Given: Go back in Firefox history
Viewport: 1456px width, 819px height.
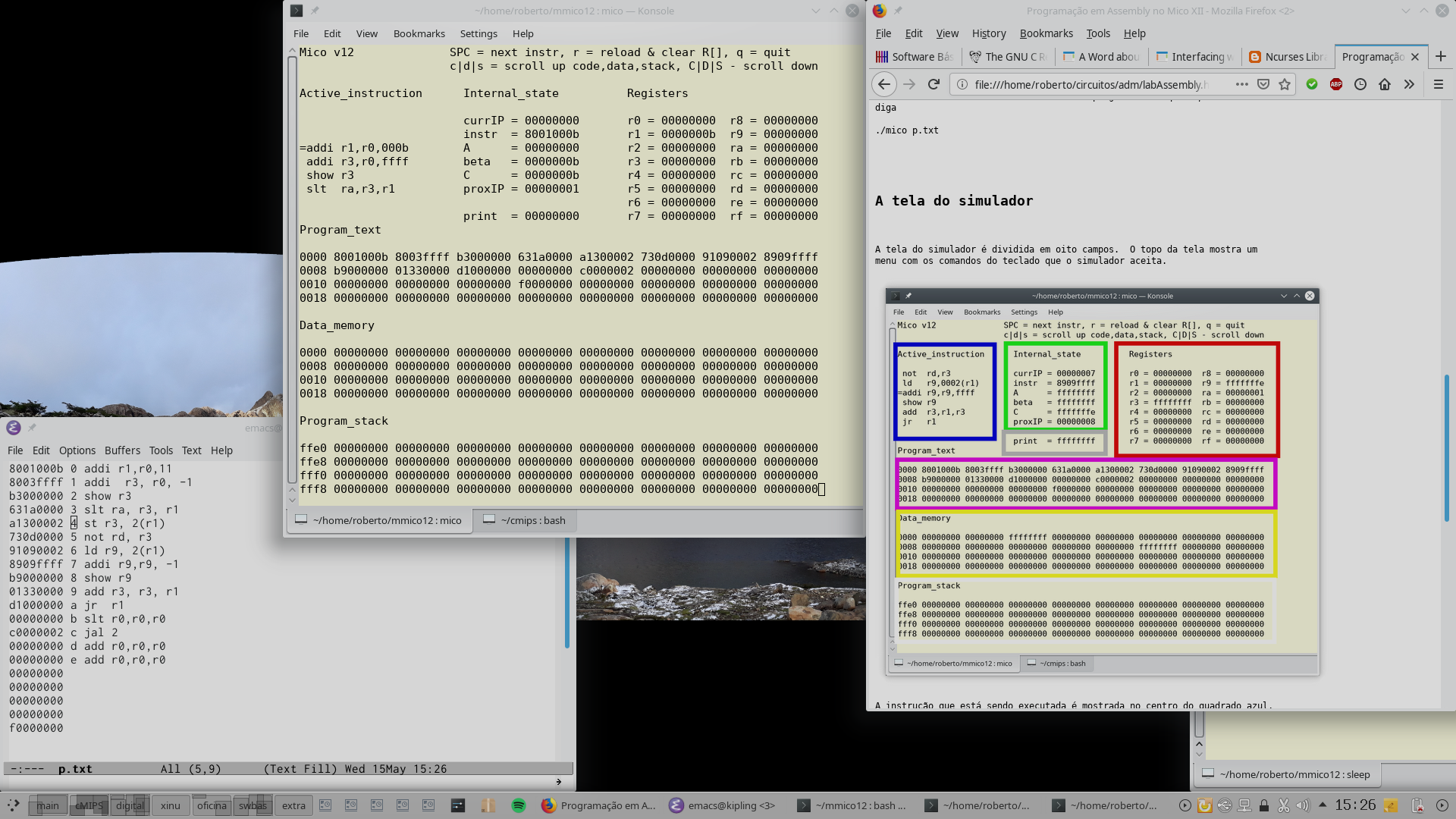Looking at the screenshot, I should click(x=883, y=84).
